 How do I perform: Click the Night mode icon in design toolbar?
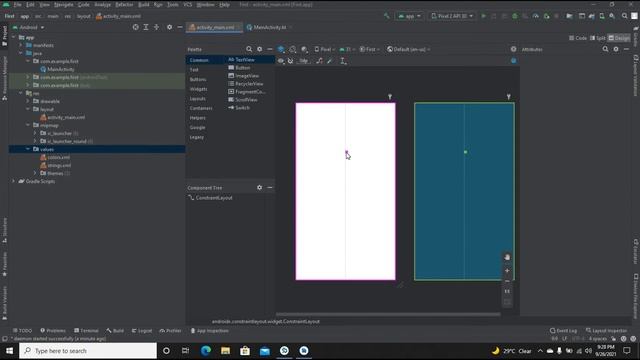[x=304, y=49]
